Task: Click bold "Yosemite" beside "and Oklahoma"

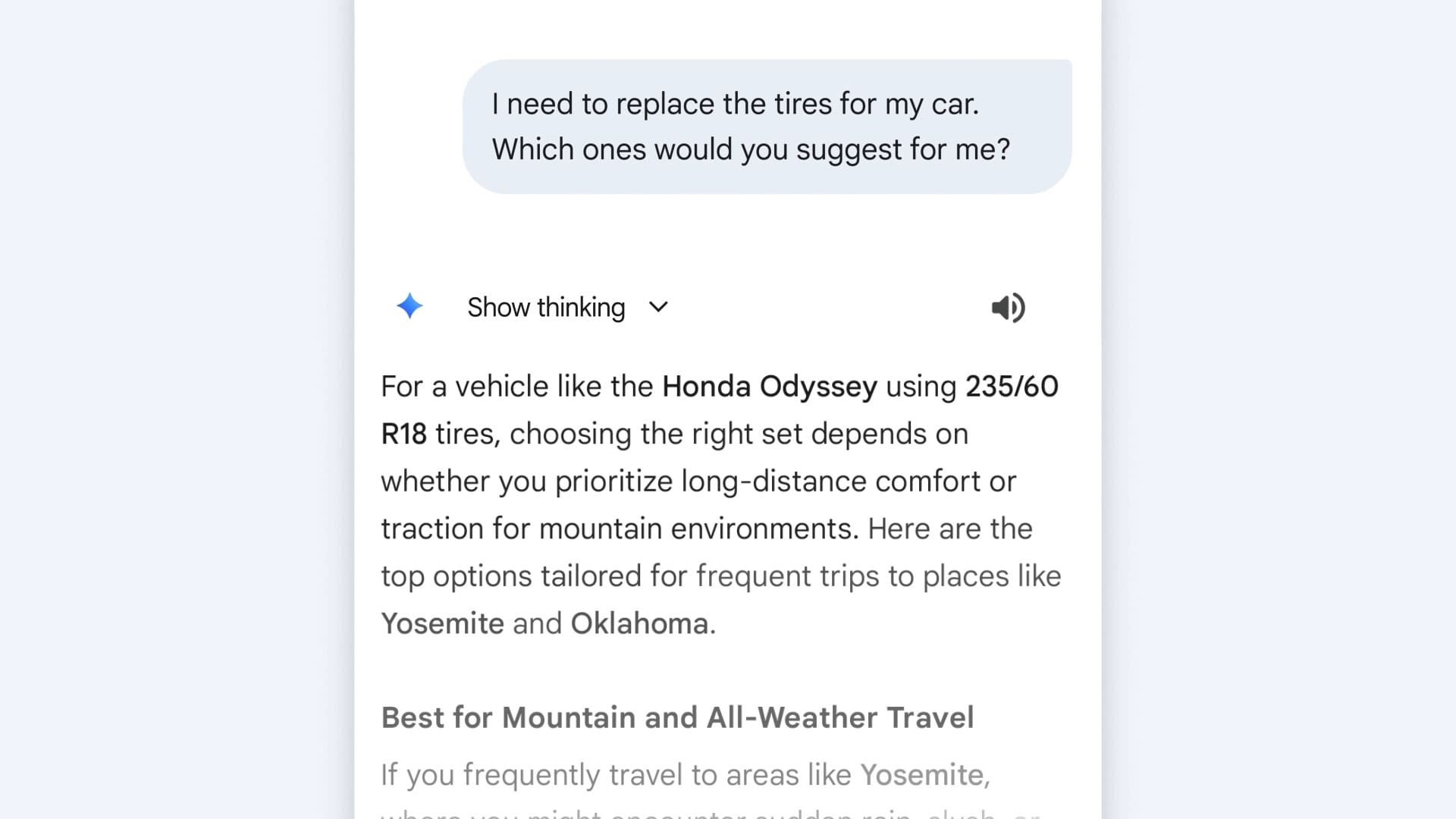Action: tap(442, 623)
